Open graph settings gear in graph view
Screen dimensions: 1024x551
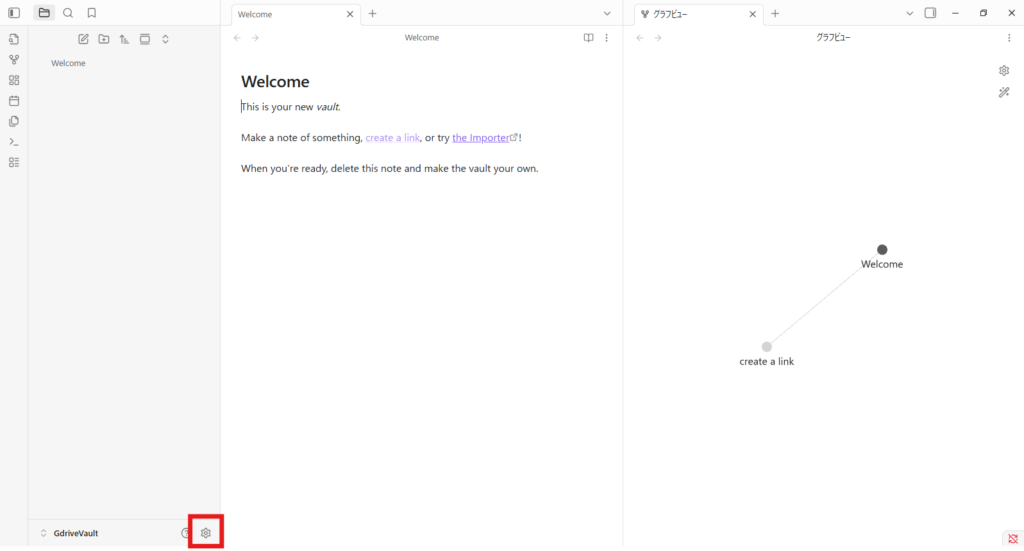click(x=1004, y=70)
